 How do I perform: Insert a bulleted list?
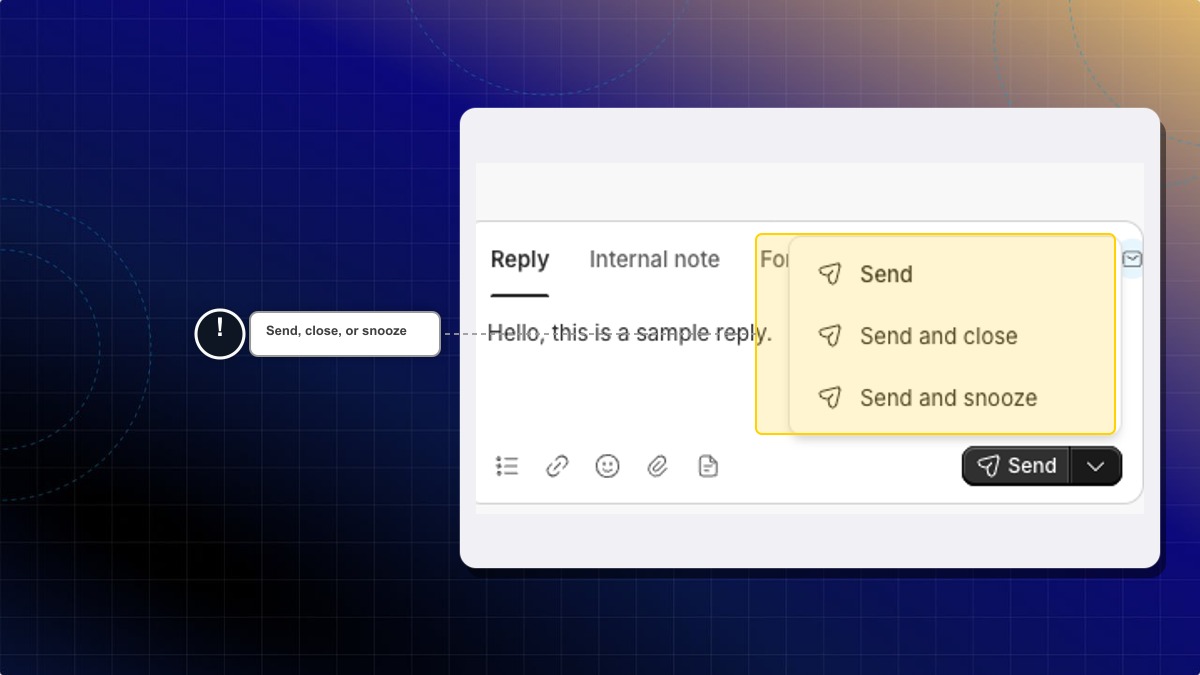(x=508, y=466)
